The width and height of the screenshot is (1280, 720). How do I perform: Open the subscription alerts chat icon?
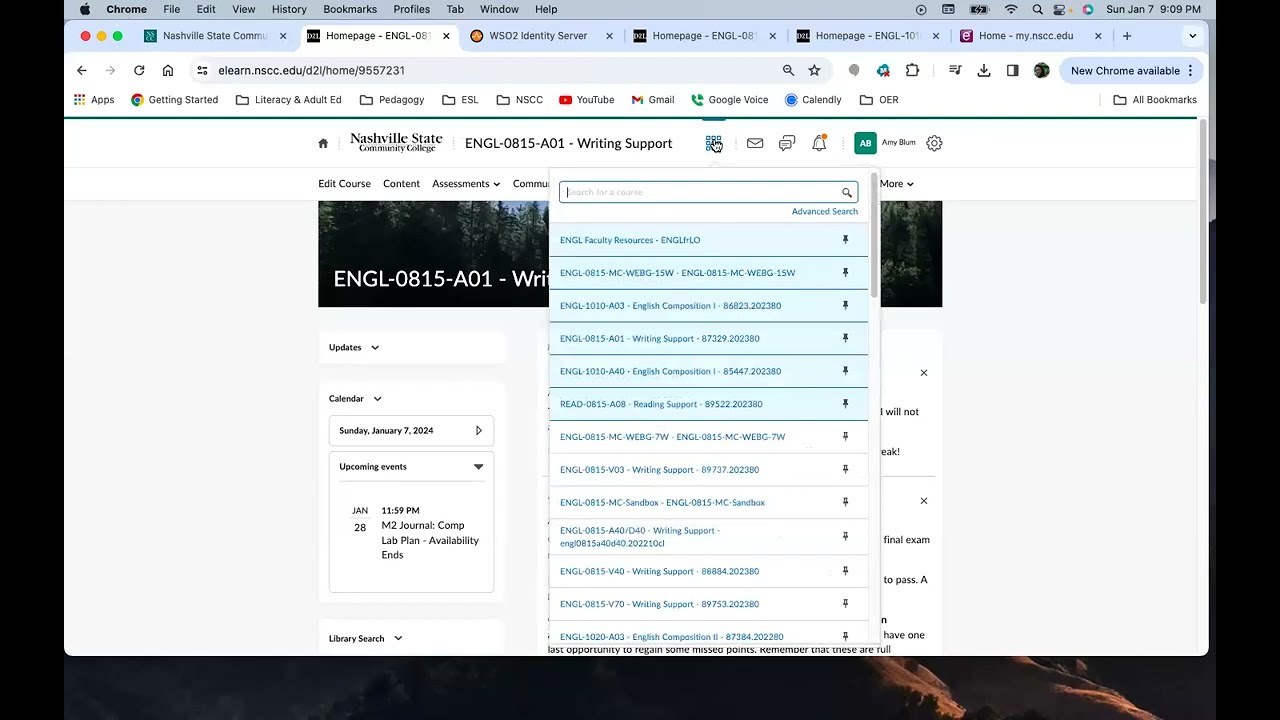click(x=787, y=143)
